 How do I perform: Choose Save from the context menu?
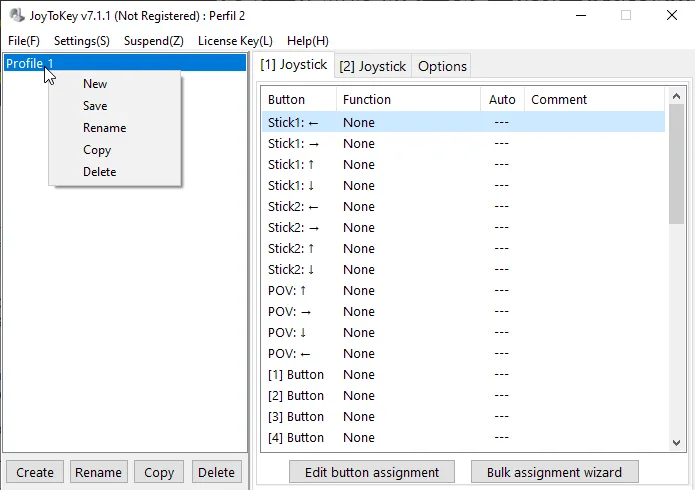[95, 106]
